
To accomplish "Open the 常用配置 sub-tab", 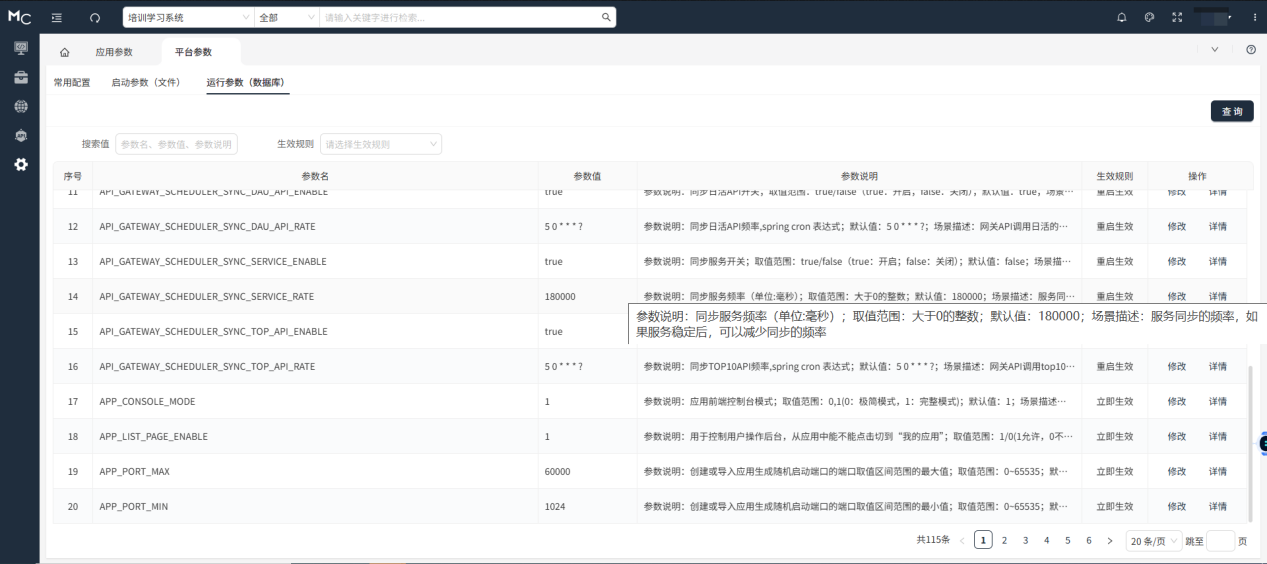I will tap(72, 82).
